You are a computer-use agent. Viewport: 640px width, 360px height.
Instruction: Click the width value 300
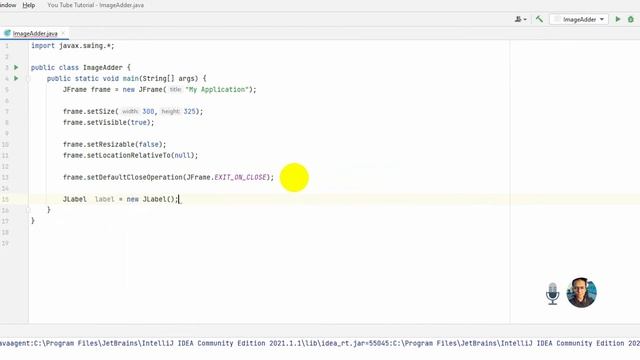click(x=148, y=111)
